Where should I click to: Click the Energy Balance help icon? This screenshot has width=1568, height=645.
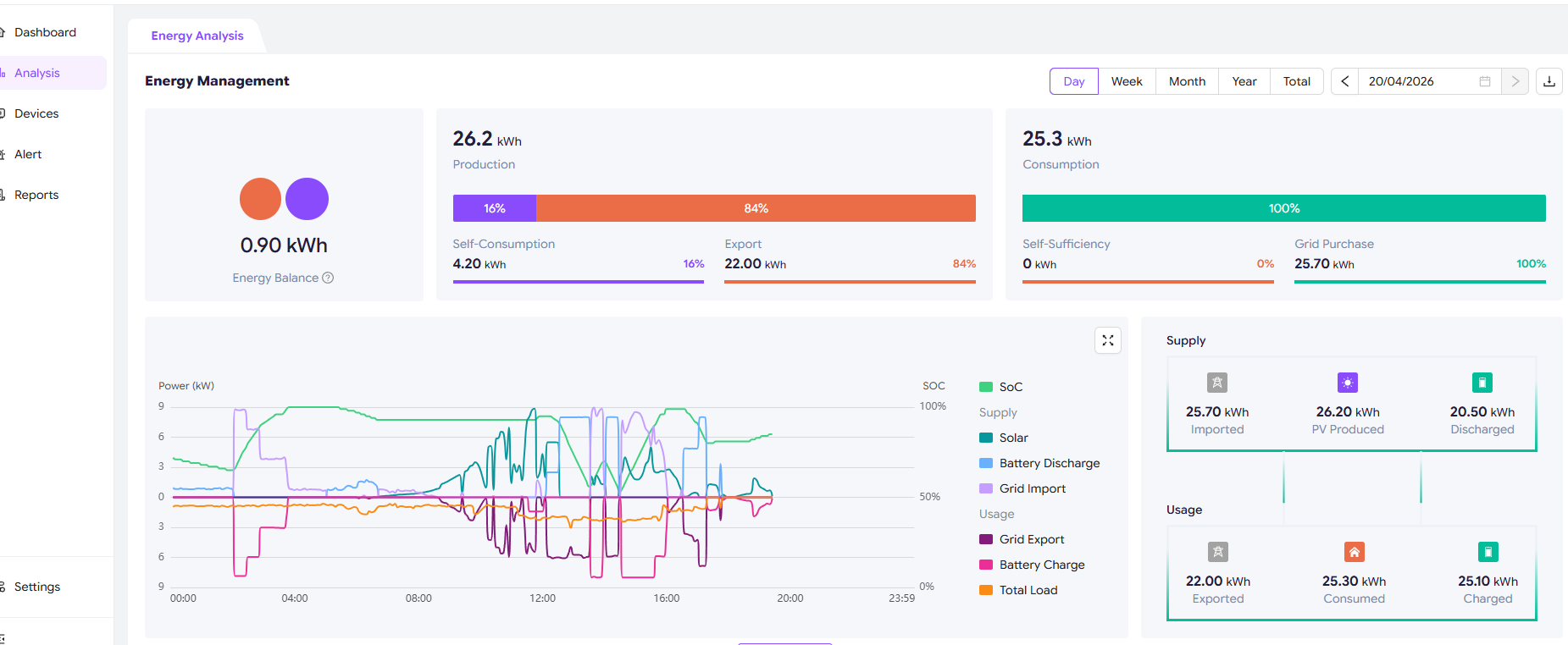(x=328, y=278)
